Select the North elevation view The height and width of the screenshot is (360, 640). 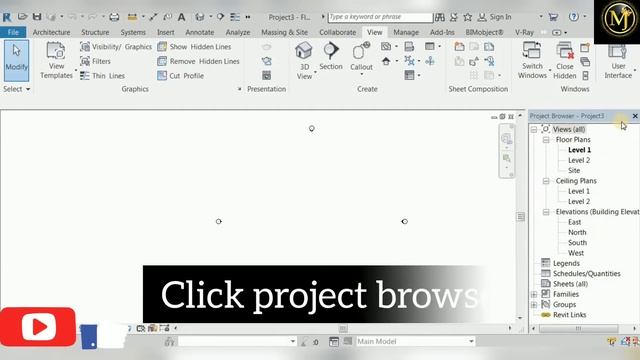pyautogui.click(x=577, y=232)
